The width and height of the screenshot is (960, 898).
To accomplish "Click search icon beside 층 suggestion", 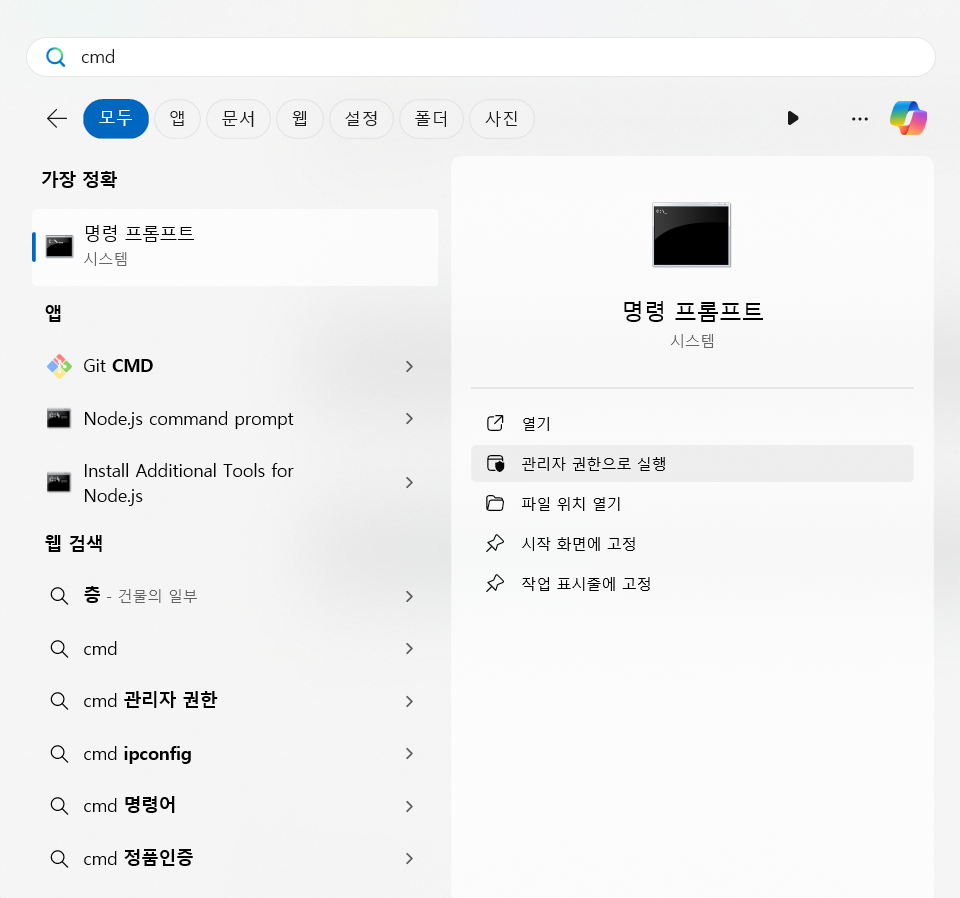I will click(x=59, y=596).
